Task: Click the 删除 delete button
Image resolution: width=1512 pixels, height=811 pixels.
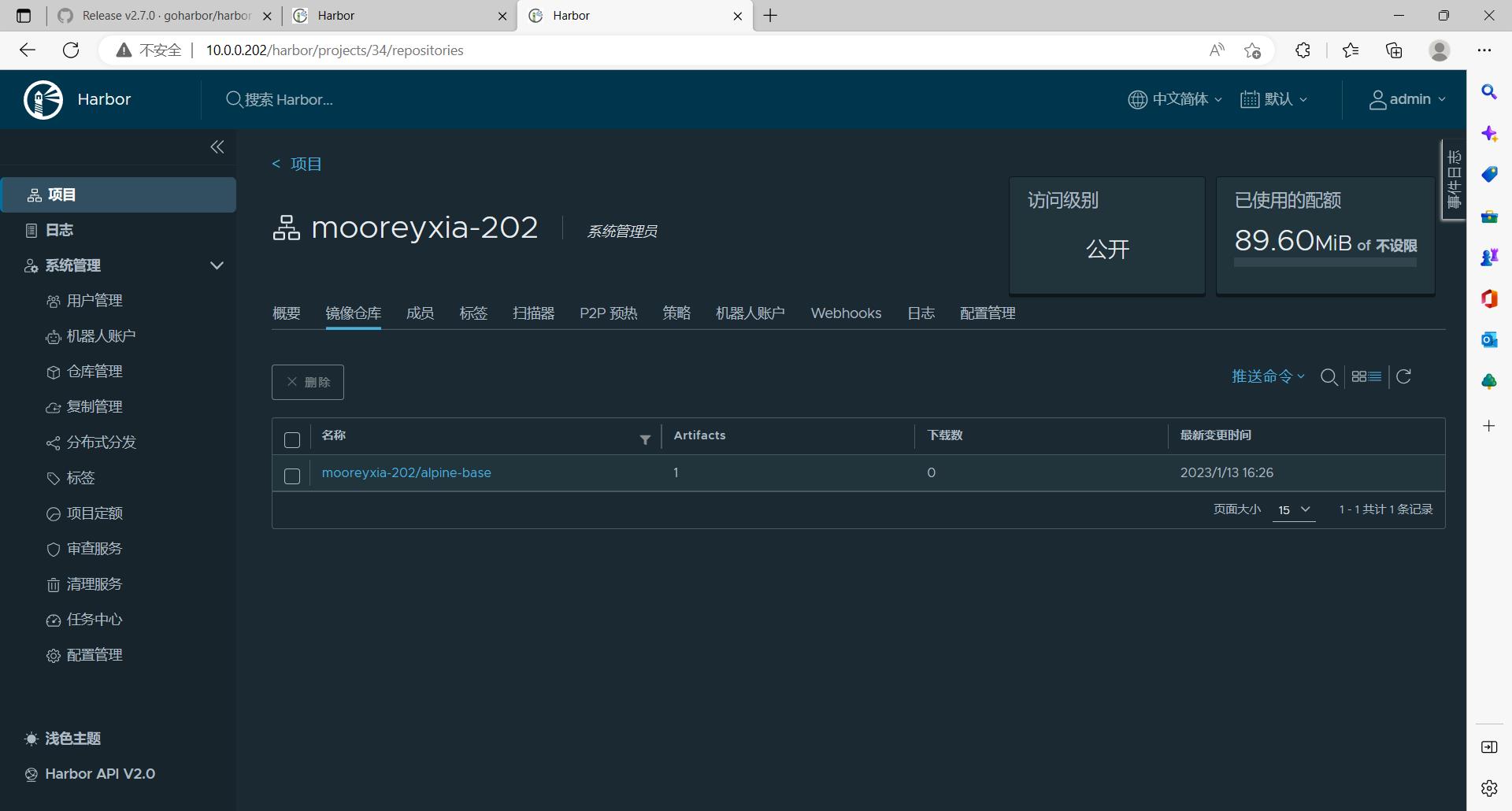Action: coord(308,382)
